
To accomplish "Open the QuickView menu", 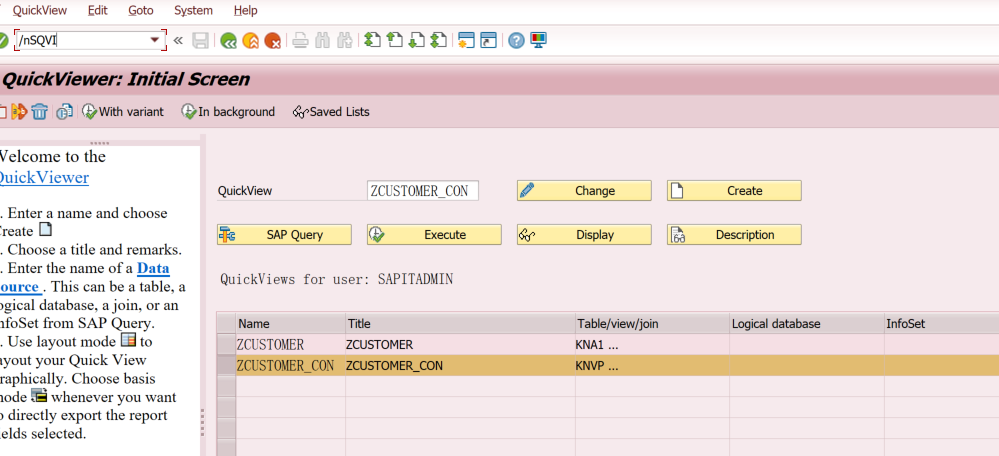I will [x=40, y=10].
